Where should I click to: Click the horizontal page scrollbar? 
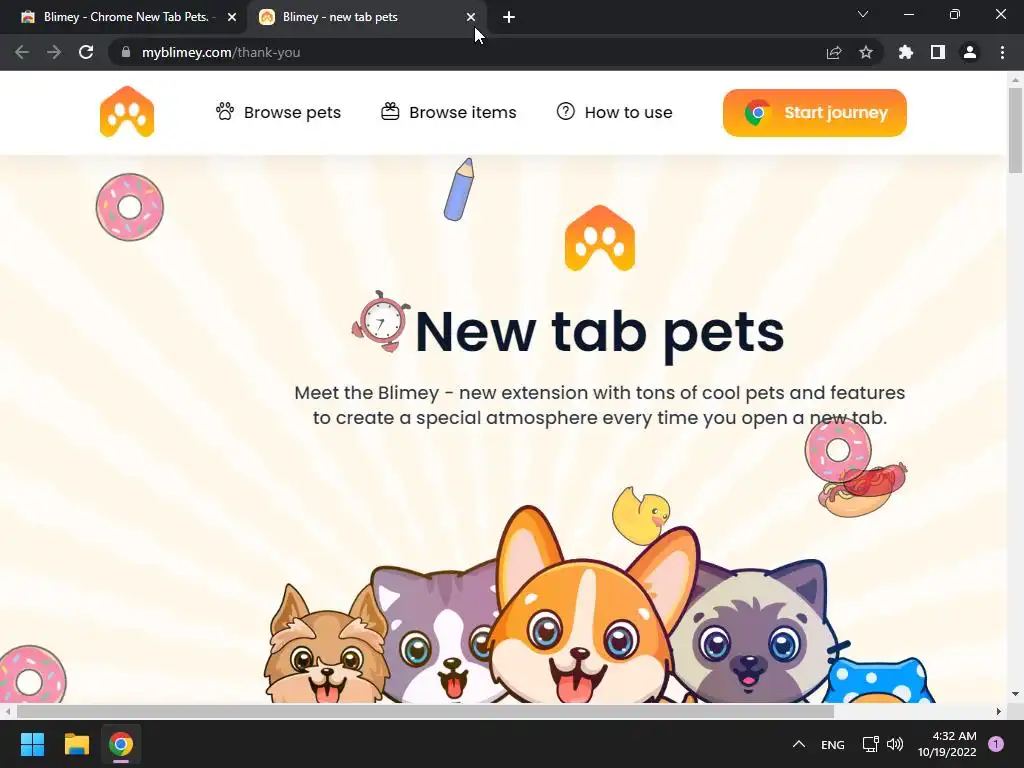[424, 711]
